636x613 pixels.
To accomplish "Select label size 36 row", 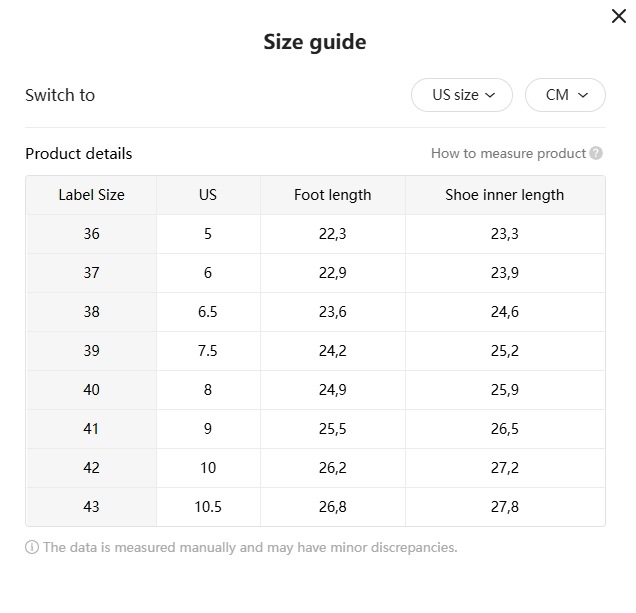I will [x=91, y=234].
